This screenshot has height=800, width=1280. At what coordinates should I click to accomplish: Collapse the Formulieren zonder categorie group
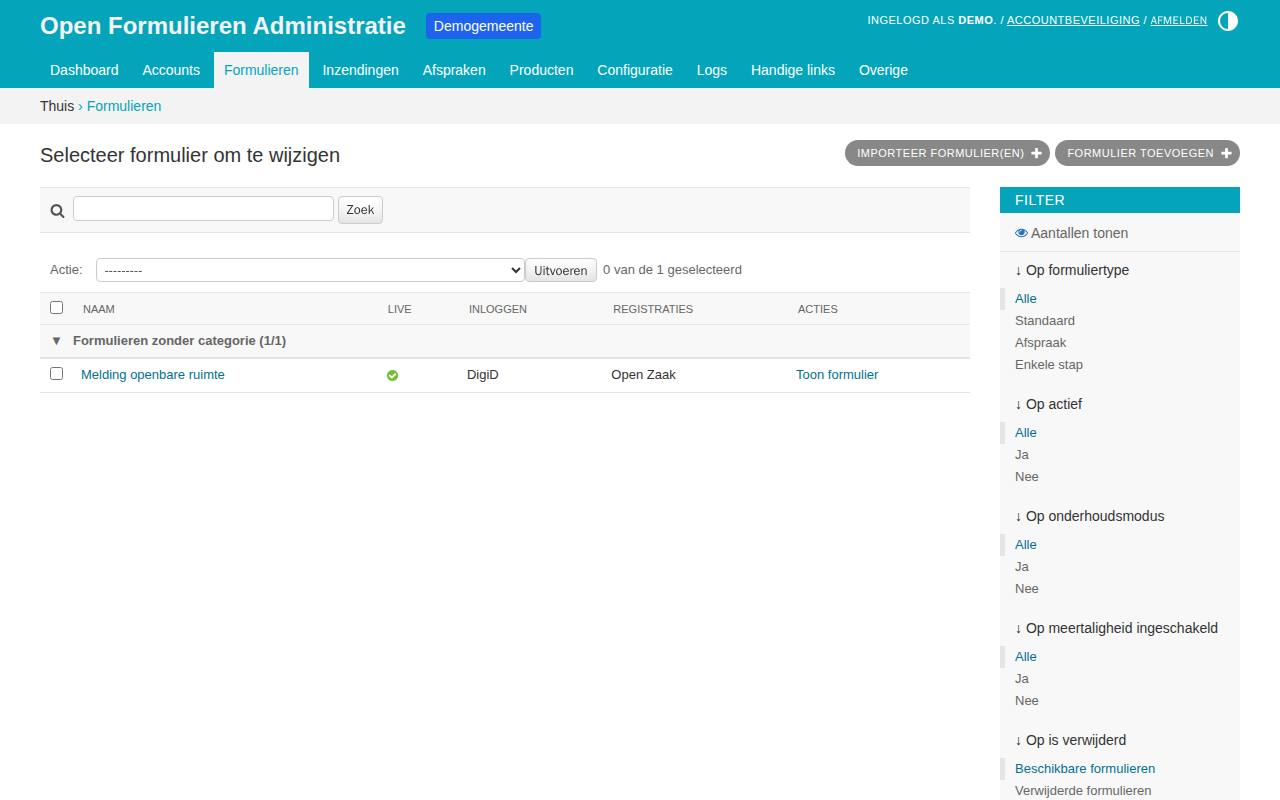pyautogui.click(x=56, y=341)
